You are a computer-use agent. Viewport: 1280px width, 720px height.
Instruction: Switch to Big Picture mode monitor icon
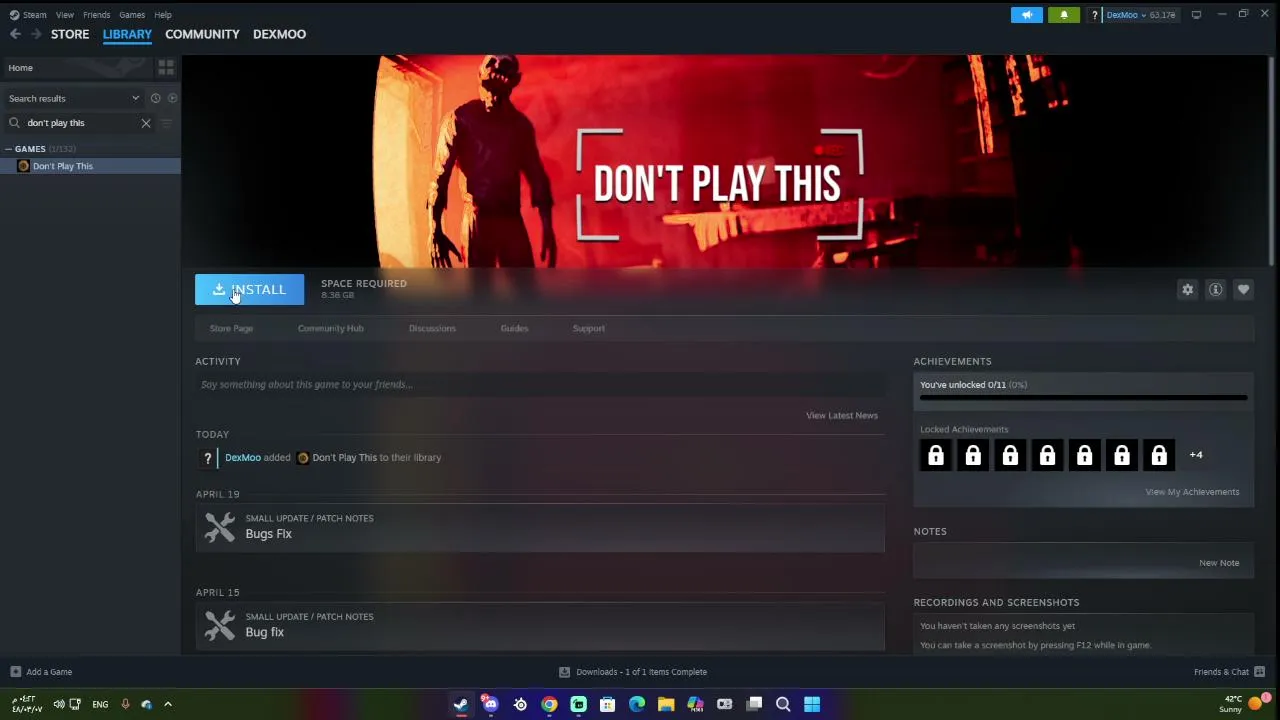coord(1196,15)
